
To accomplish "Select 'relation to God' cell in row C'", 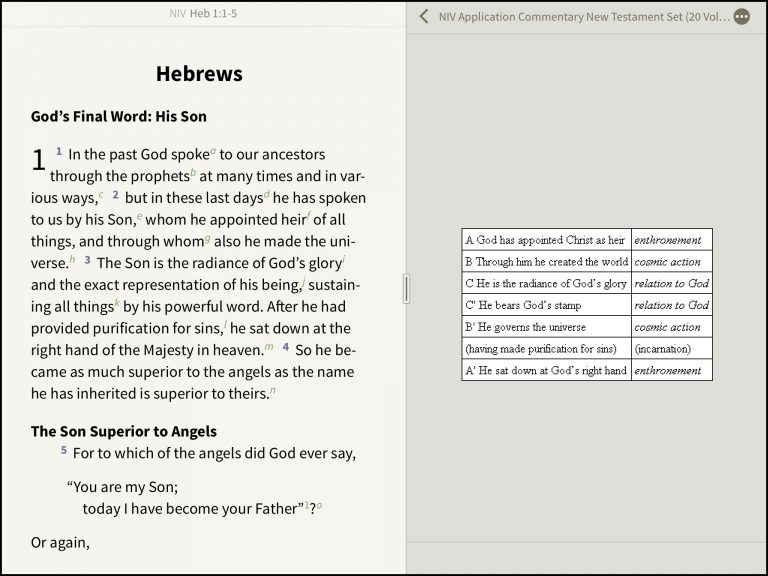I will pos(672,305).
